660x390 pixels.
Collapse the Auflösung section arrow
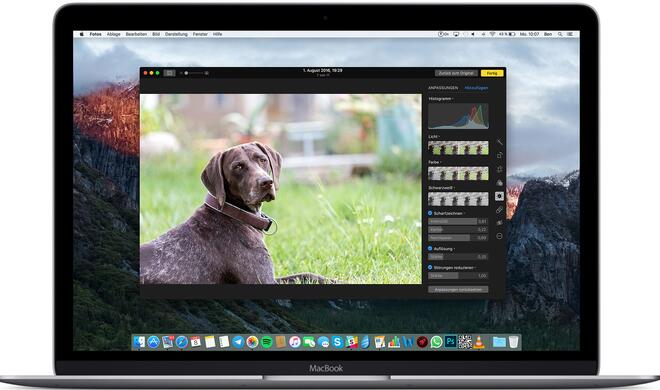(x=455, y=249)
